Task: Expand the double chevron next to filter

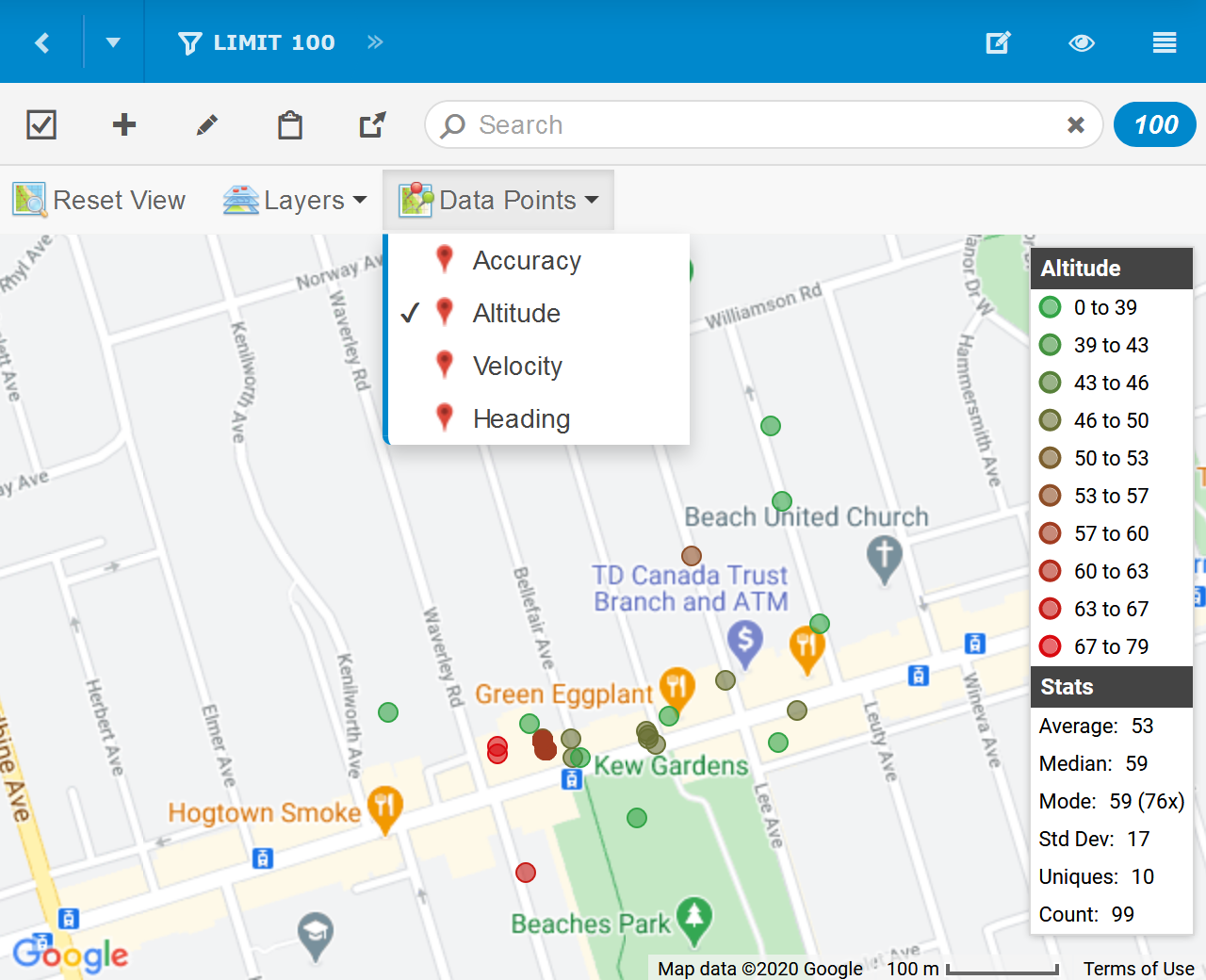Action: 375,42
